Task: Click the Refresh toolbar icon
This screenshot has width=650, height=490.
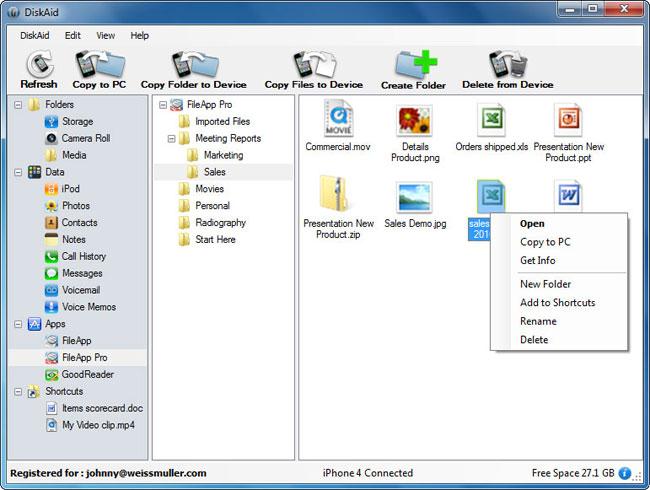Action: tap(38, 66)
